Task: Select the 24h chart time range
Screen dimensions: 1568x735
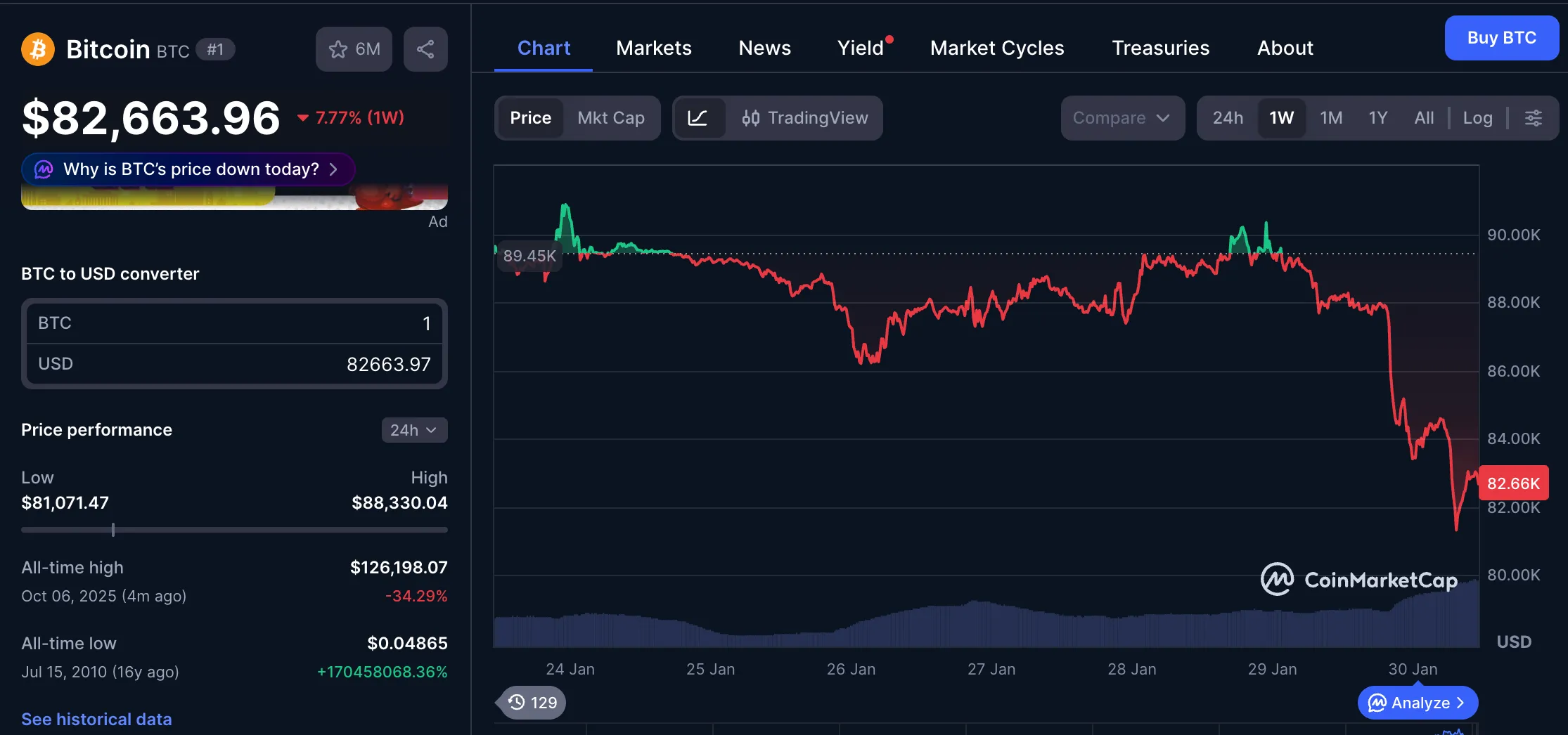Action: 1228,118
